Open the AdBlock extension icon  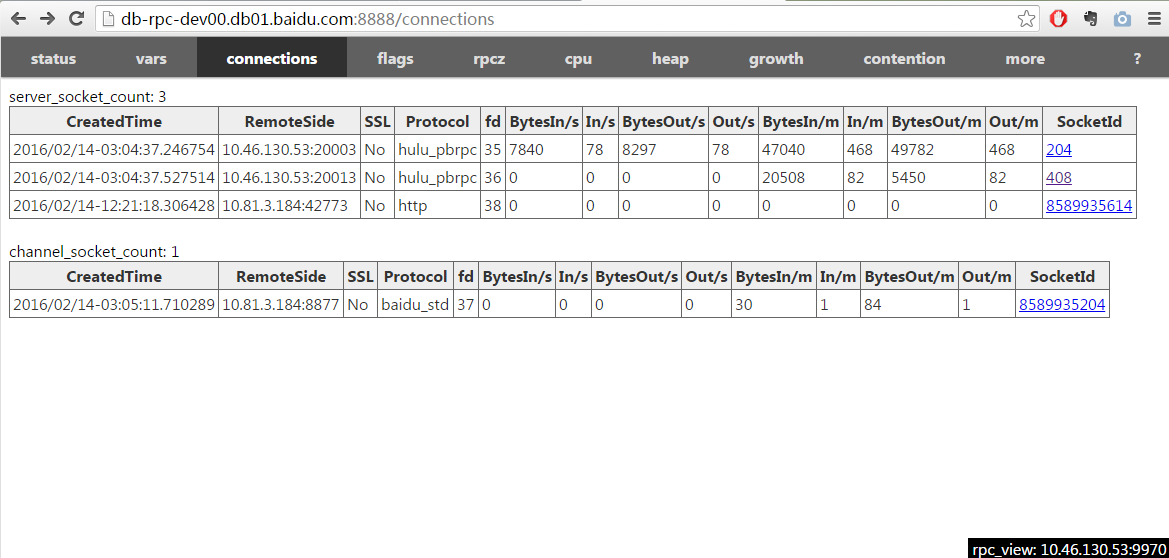[1059, 19]
